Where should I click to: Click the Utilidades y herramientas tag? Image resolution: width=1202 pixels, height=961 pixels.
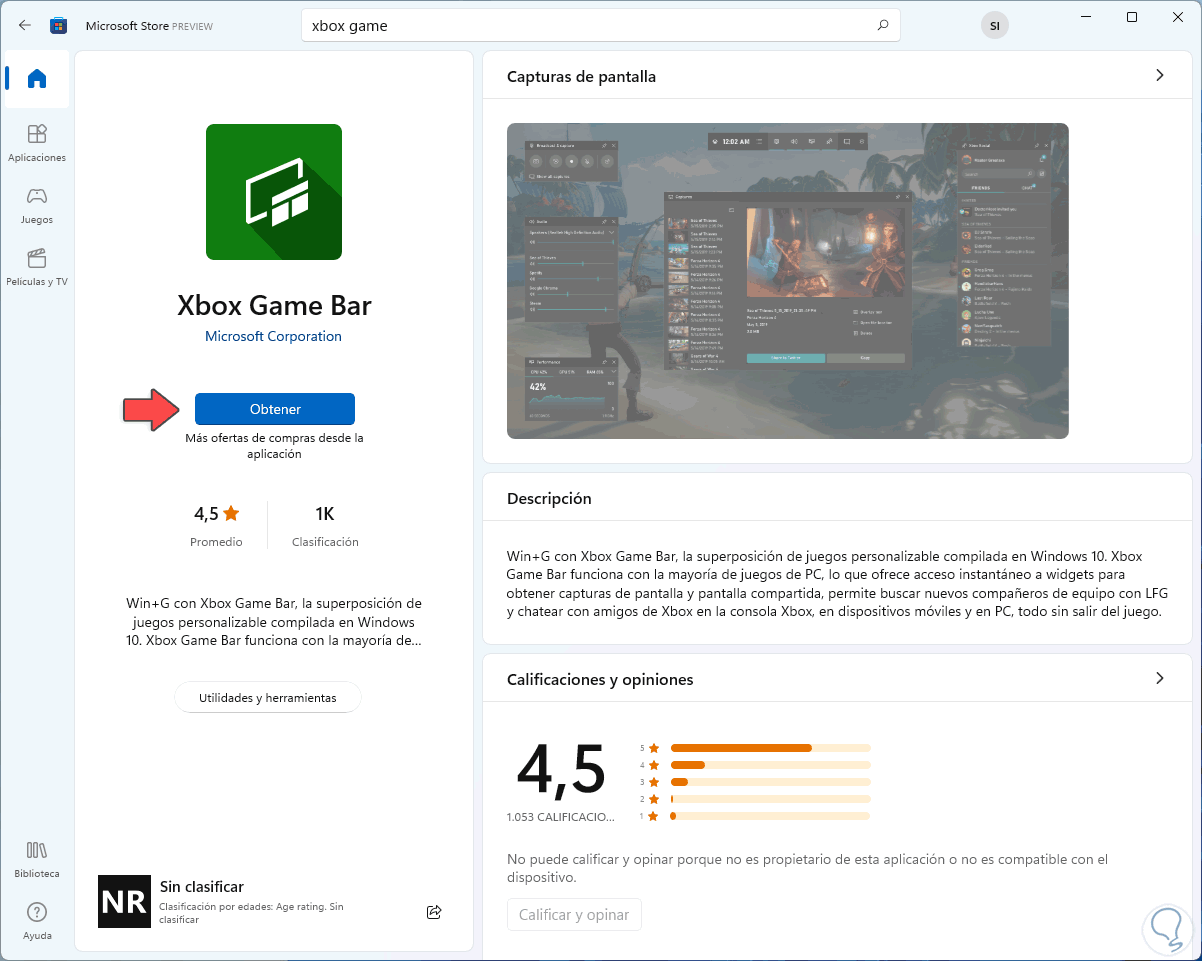tap(268, 697)
